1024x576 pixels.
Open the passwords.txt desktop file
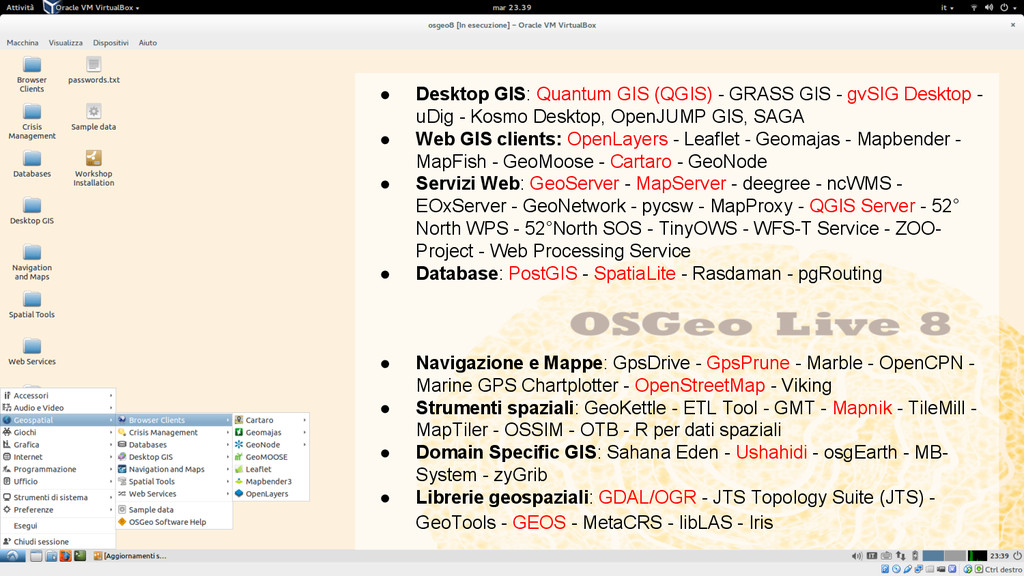(93, 71)
